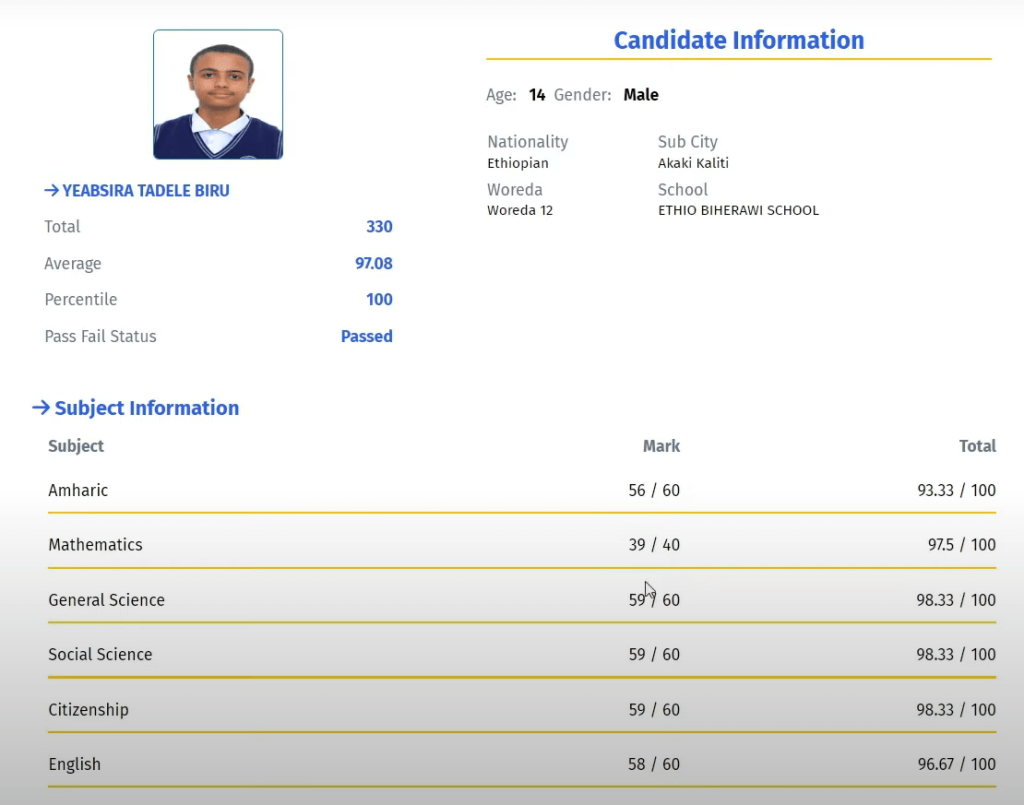Select the Amharic subject row
1024x805 pixels.
coord(78,490)
